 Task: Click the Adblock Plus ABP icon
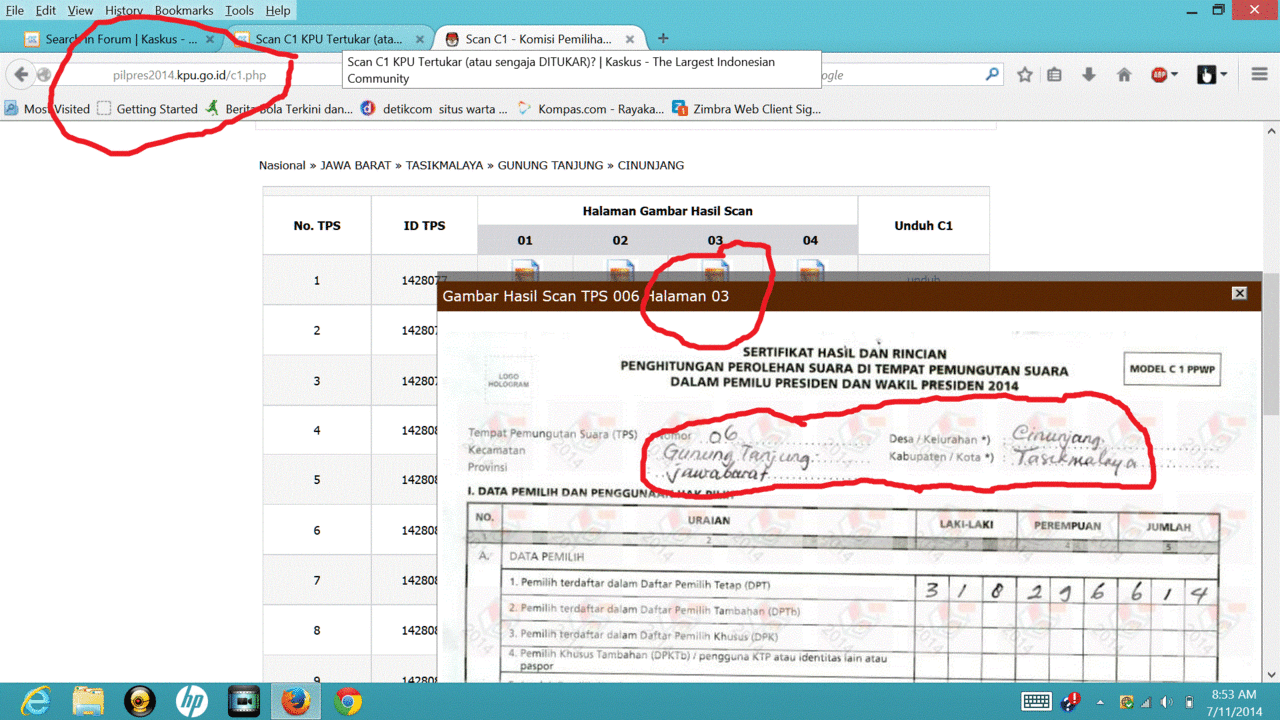pyautogui.click(x=1159, y=75)
